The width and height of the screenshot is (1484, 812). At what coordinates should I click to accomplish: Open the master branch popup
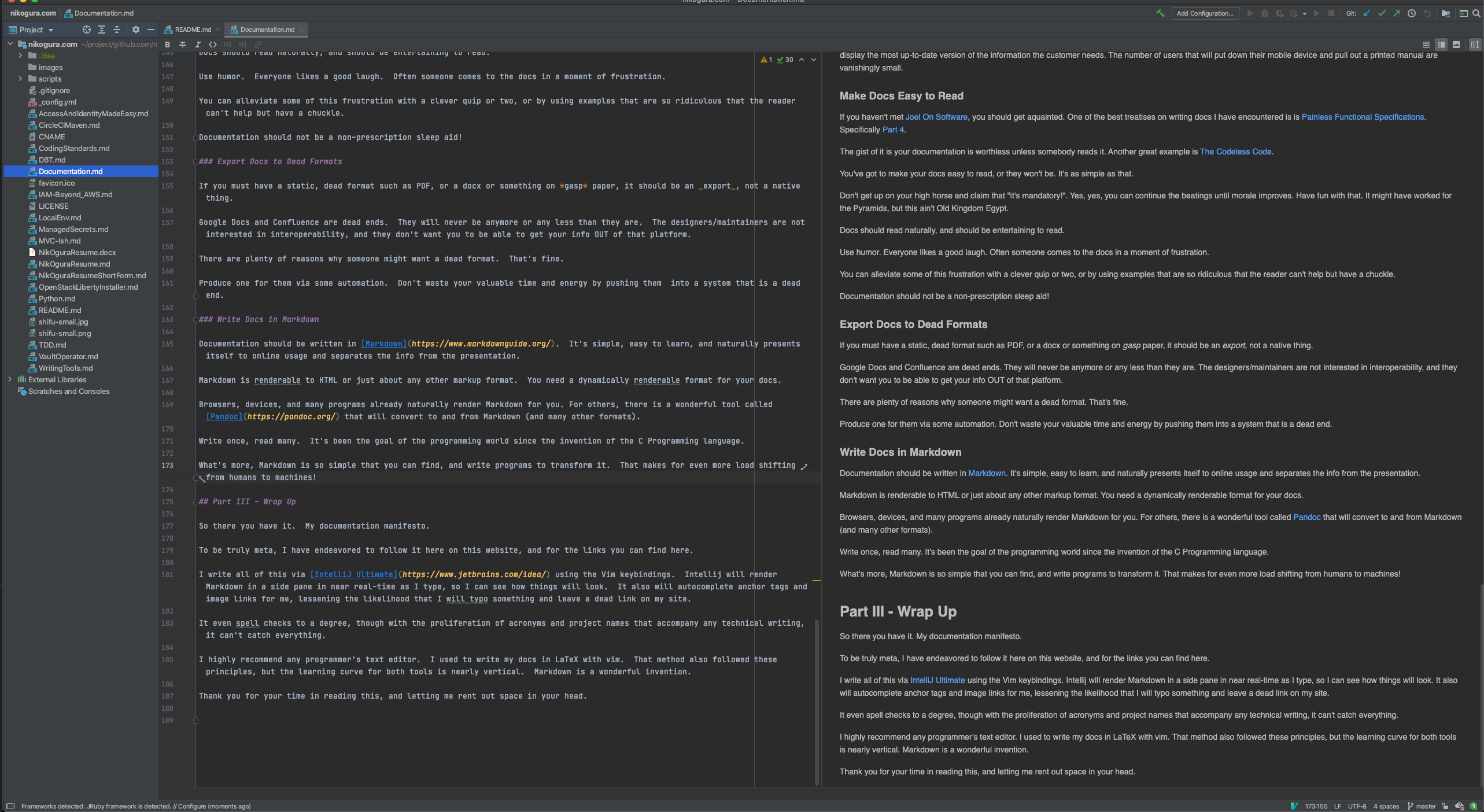1421,806
